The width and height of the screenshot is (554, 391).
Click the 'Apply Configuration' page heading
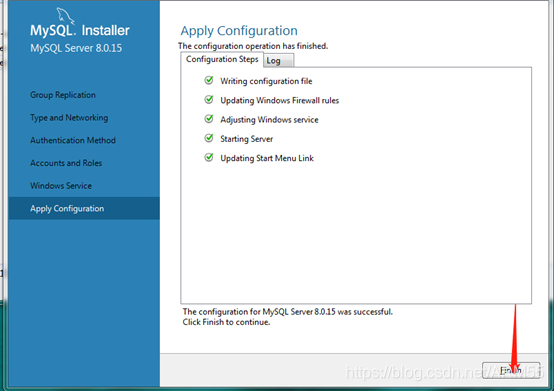(239, 31)
